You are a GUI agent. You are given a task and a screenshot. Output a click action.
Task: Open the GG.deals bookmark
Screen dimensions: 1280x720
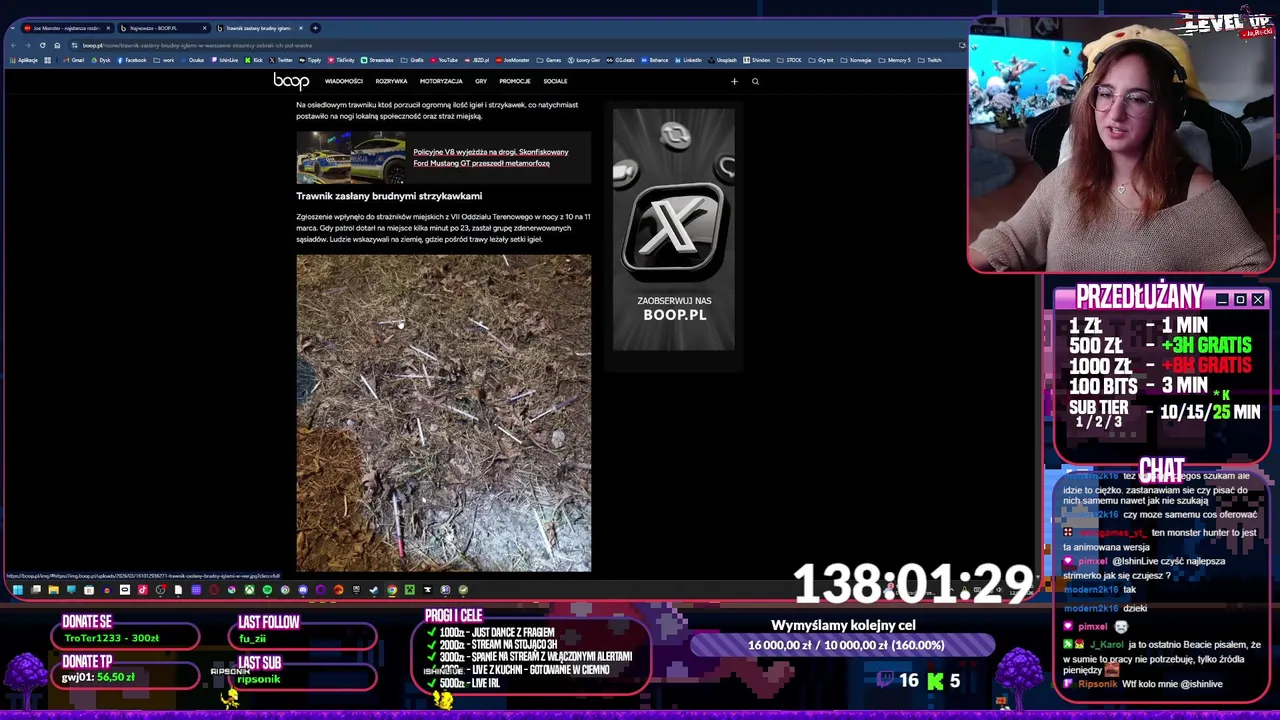[620, 60]
